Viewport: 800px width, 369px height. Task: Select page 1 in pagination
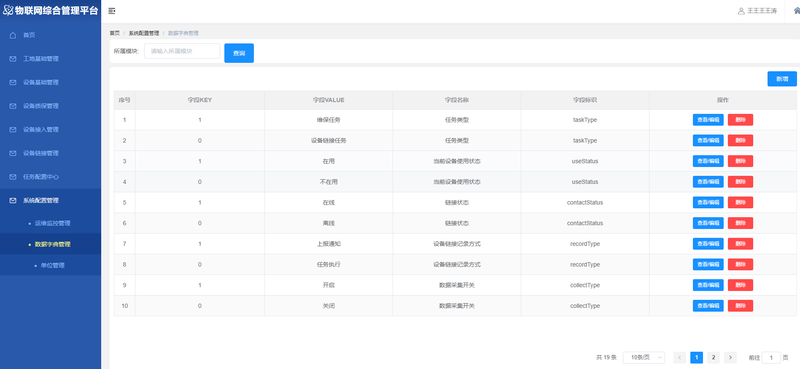(696, 357)
